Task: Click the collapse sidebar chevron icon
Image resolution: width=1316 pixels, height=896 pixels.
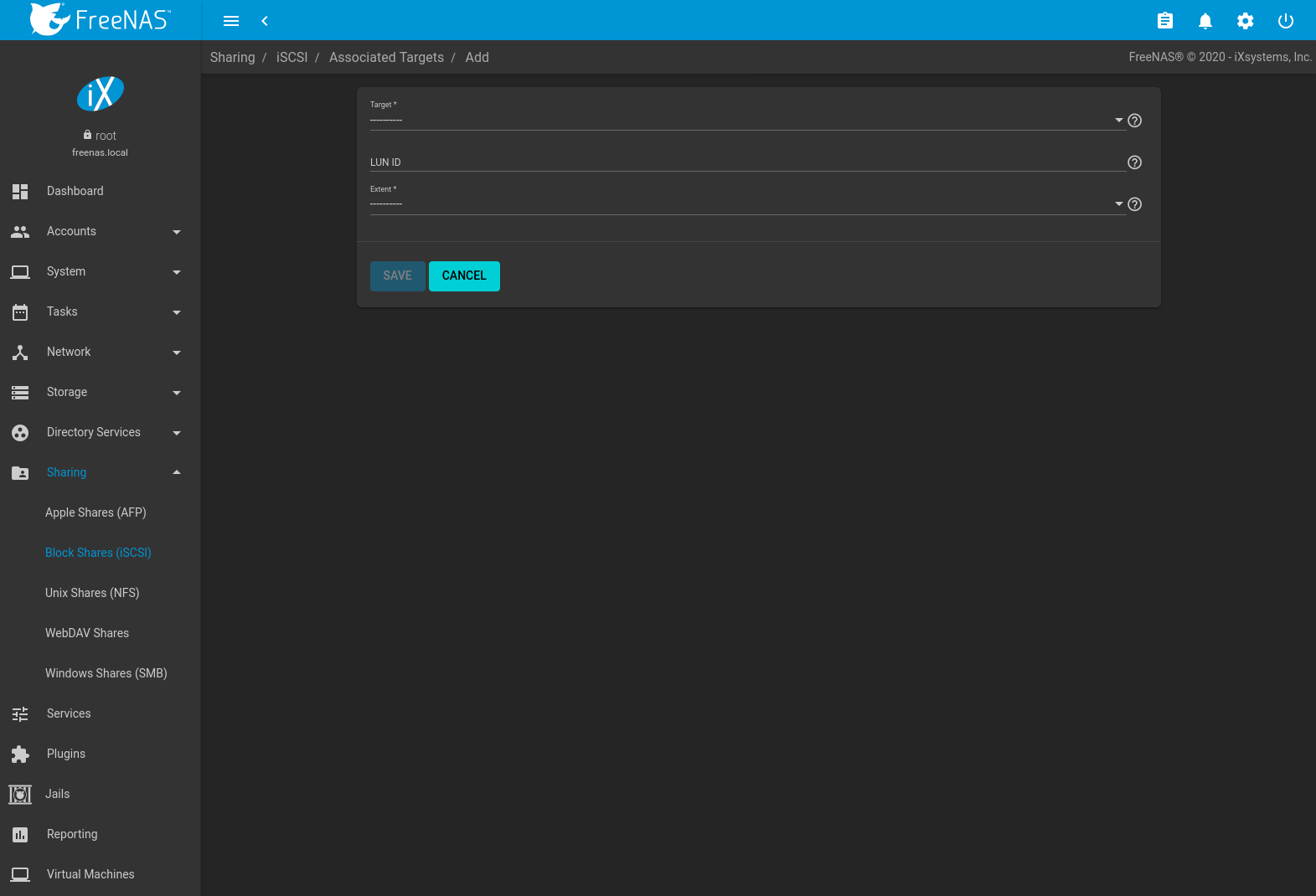Action: pos(265,21)
